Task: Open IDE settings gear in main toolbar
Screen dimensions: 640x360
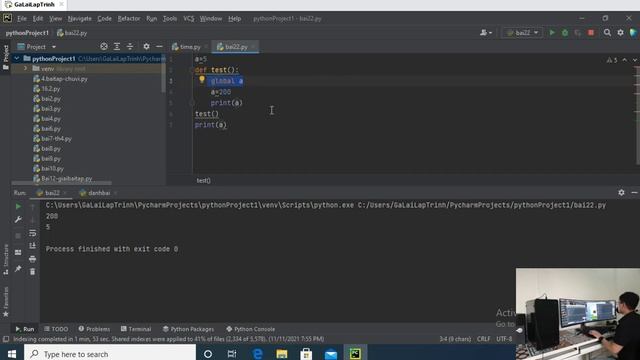Action: pyautogui.click(x=620, y=33)
